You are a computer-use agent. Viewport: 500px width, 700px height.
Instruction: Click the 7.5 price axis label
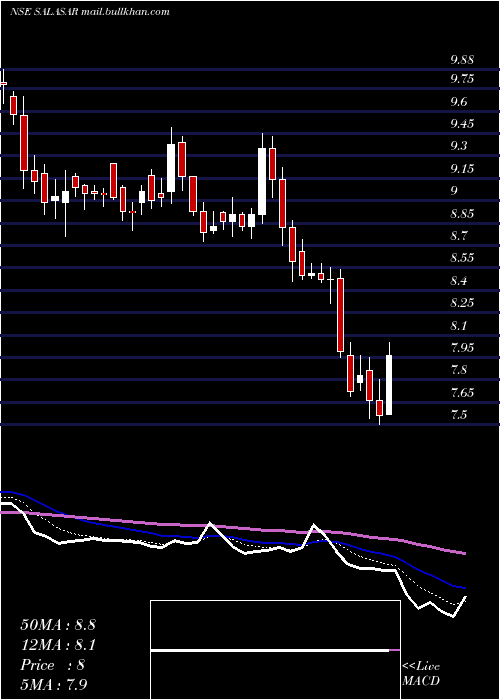pyautogui.click(x=458, y=415)
